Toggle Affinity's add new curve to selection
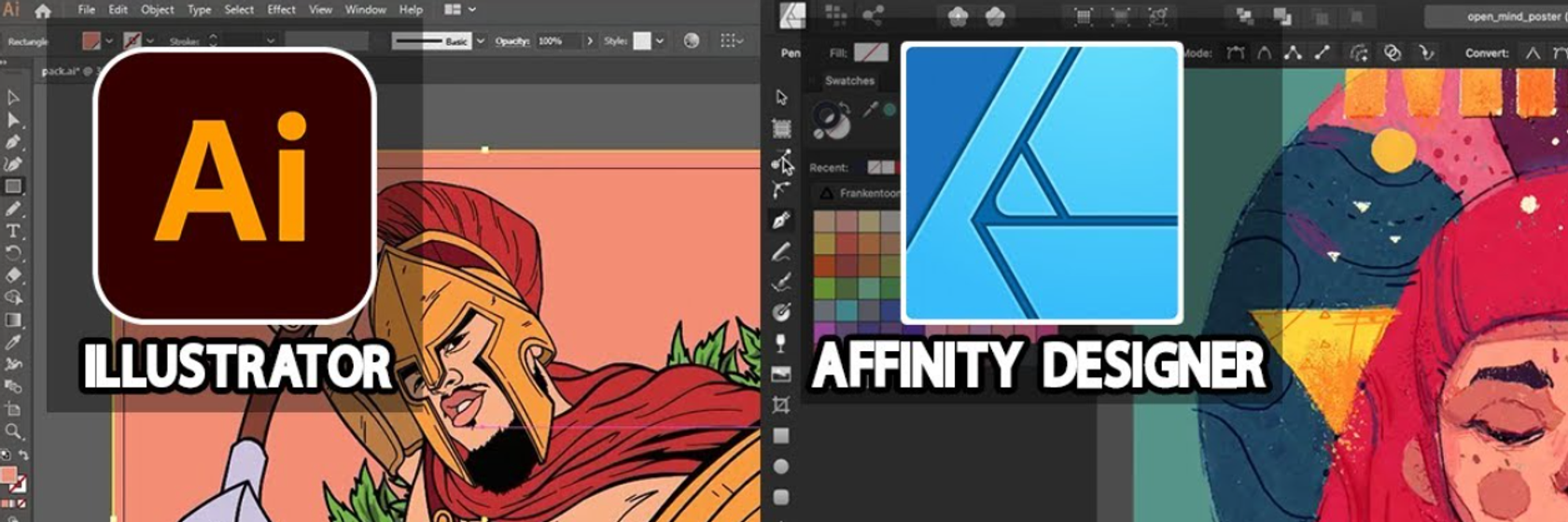 click(1393, 53)
